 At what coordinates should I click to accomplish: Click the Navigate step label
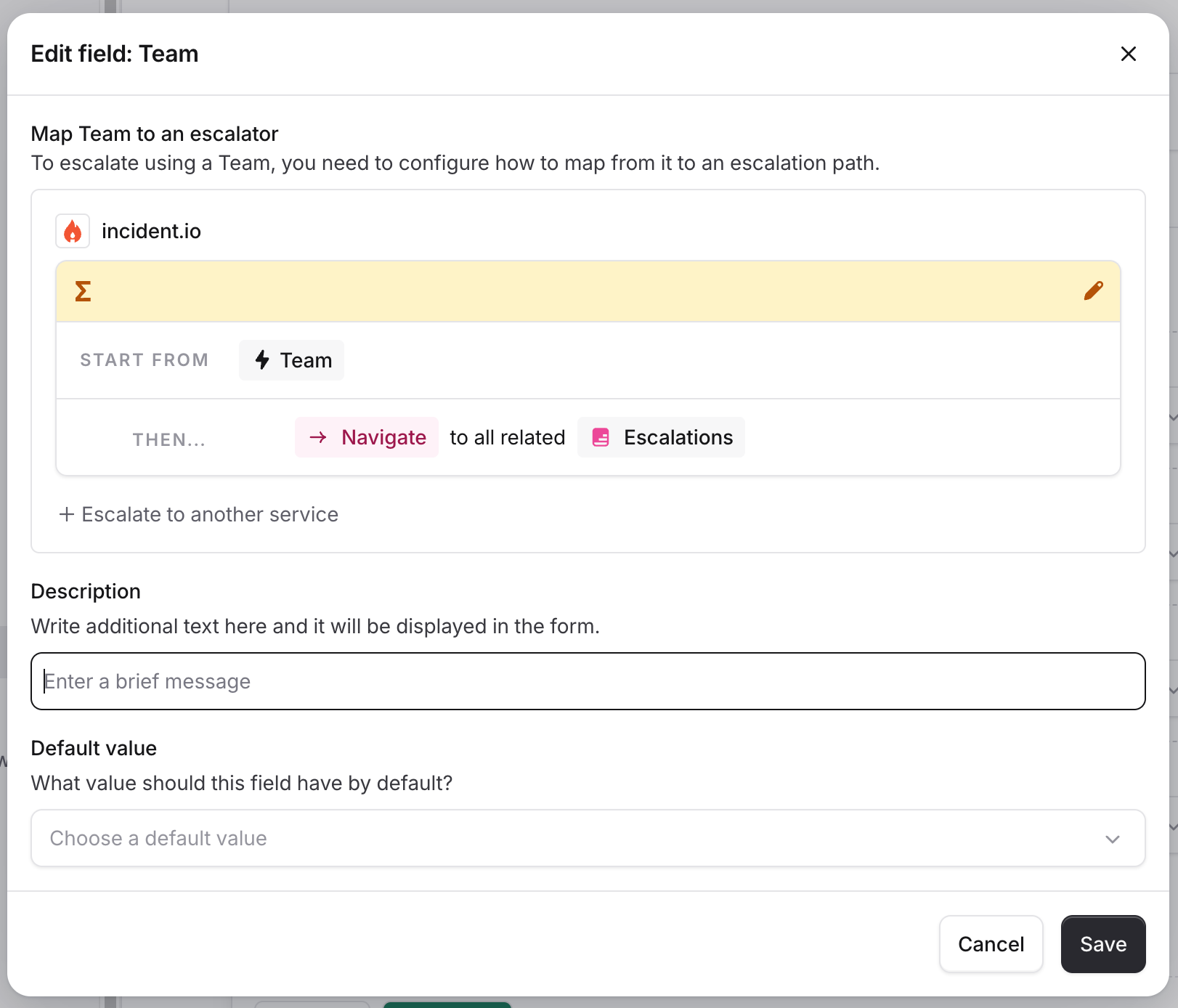(x=383, y=437)
